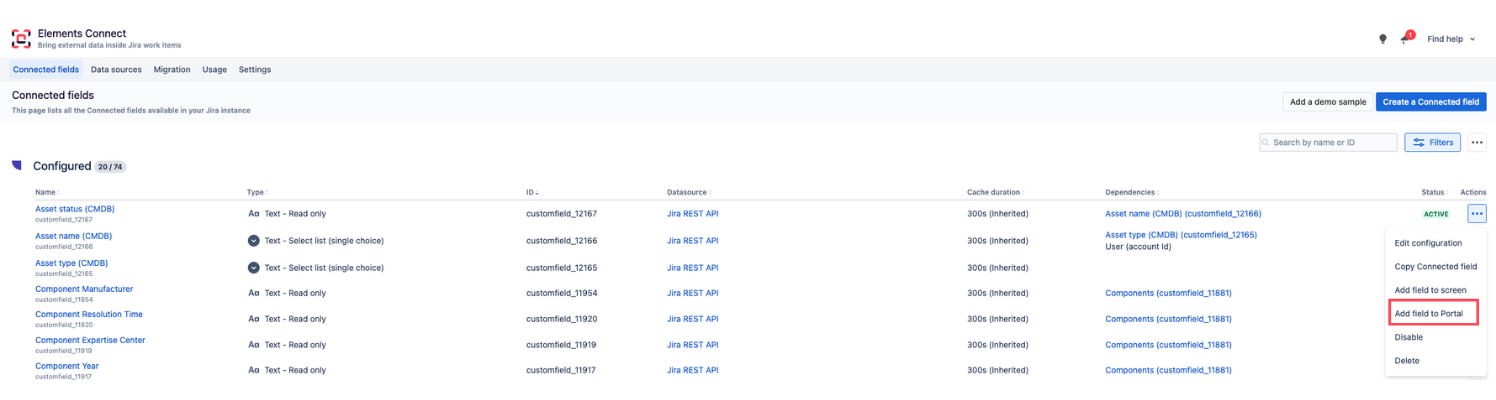1496x400 pixels.
Task: Click Add a demo sample button
Action: [x=1327, y=102]
